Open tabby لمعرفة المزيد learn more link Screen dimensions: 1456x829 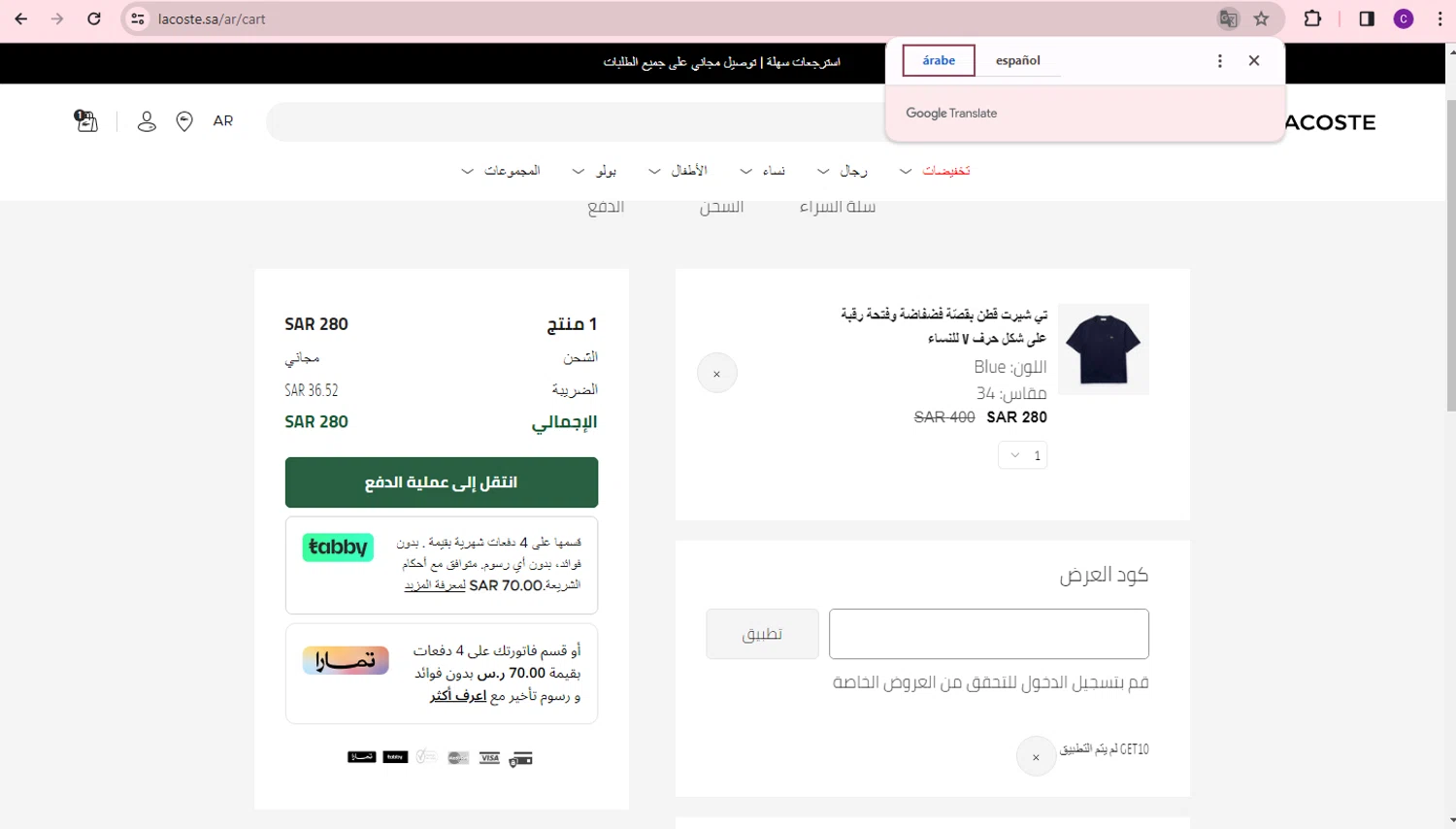435,585
